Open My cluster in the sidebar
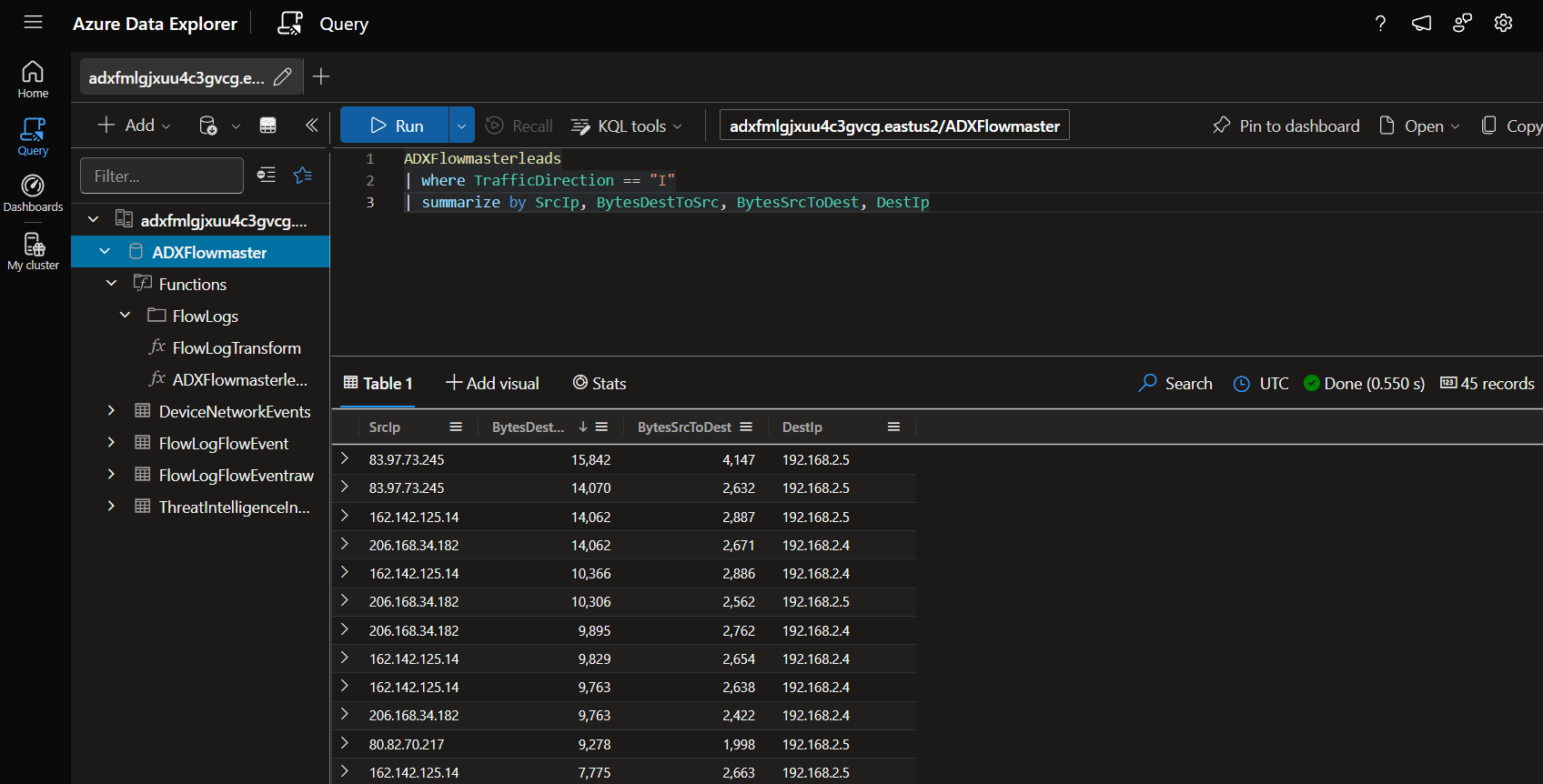Image resolution: width=1543 pixels, height=784 pixels. pos(33,251)
